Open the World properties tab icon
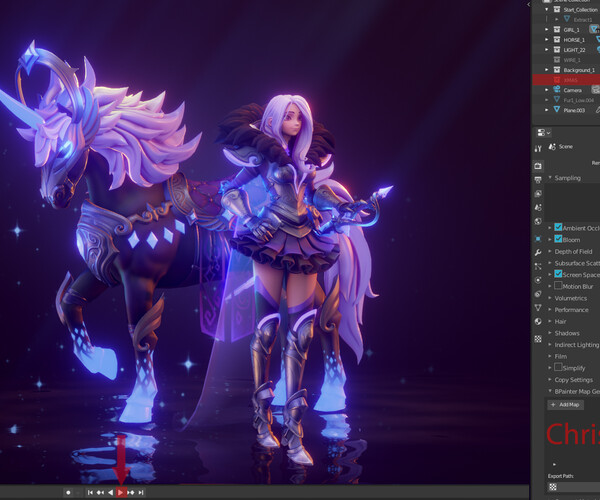 click(x=538, y=221)
